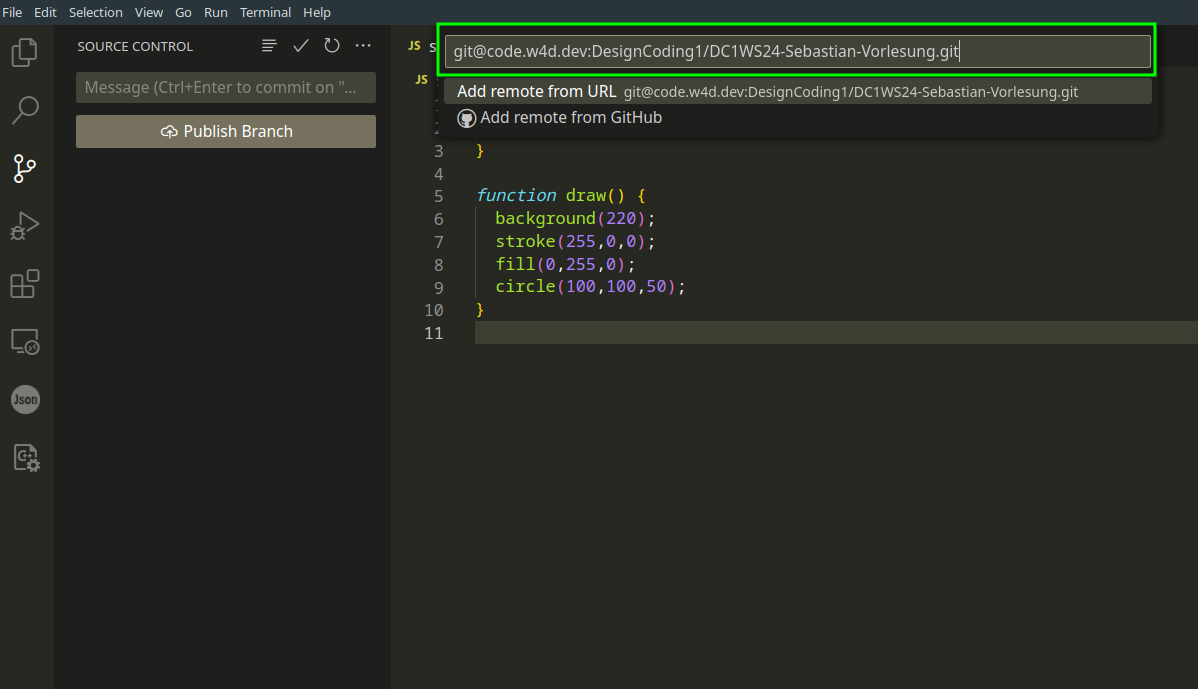Image resolution: width=1198 pixels, height=689 pixels.
Task: Open the Explorer view in activity bar
Action: (25, 51)
